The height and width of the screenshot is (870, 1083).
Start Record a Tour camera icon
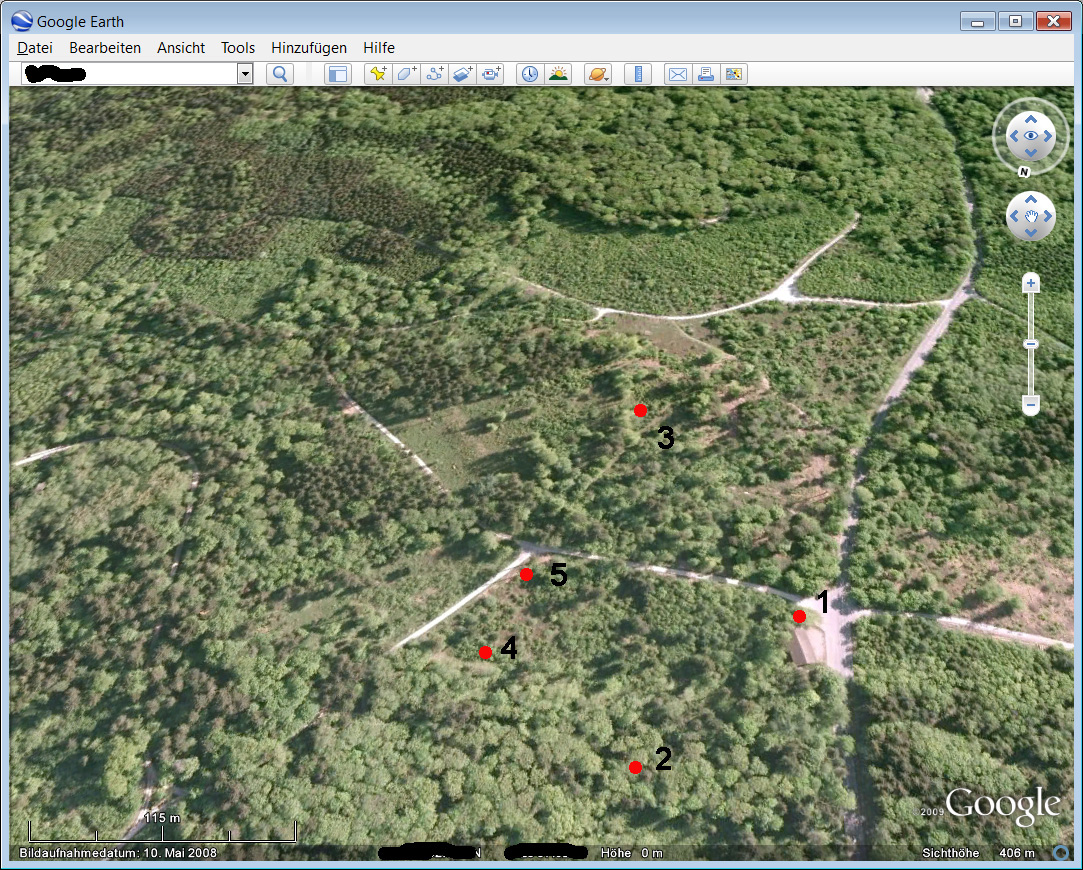click(491, 74)
